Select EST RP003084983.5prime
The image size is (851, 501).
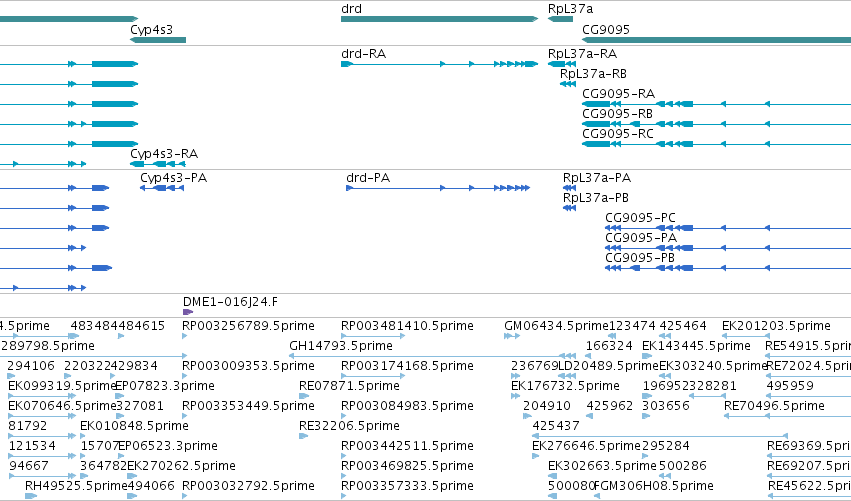click(407, 406)
